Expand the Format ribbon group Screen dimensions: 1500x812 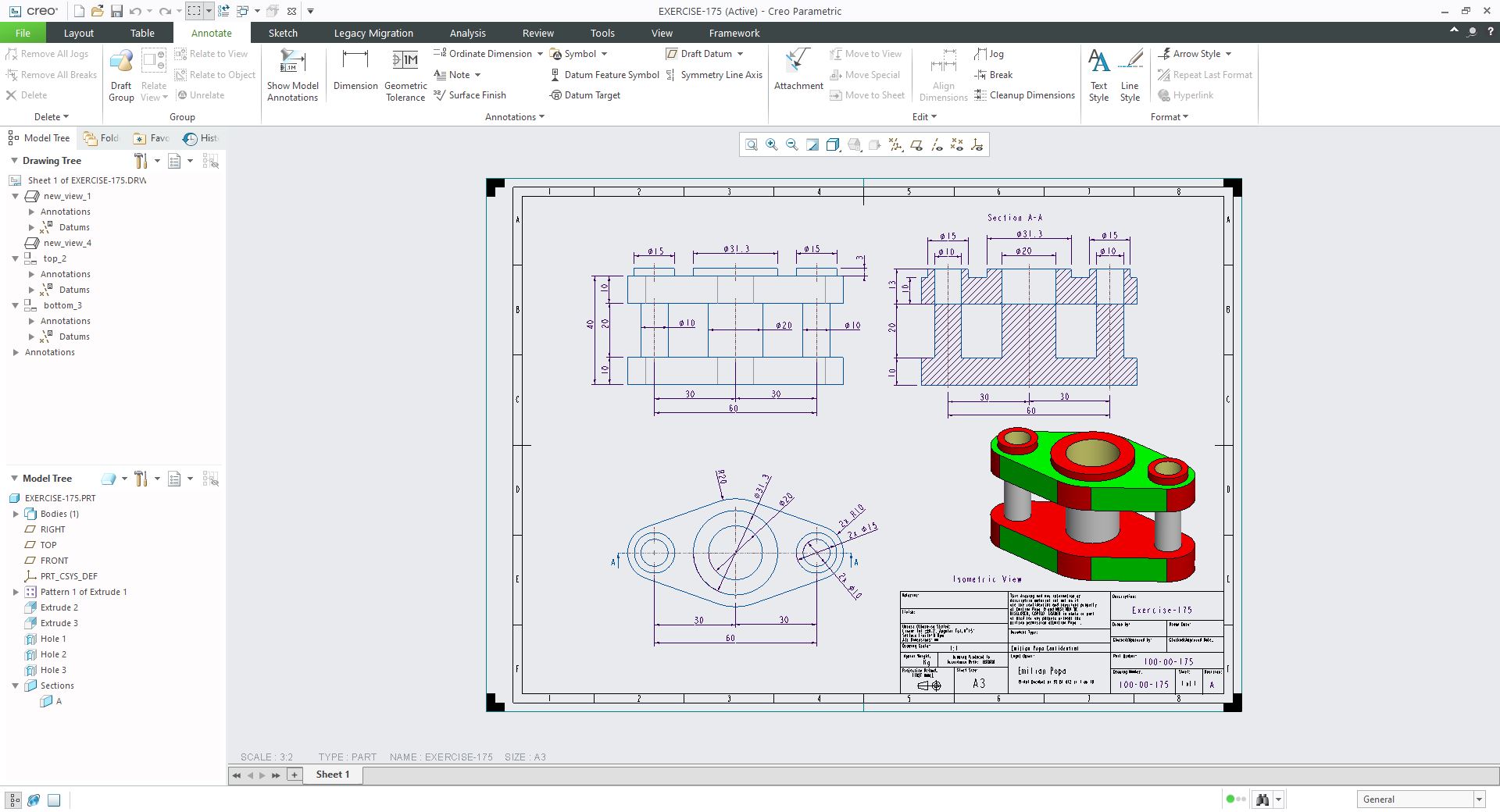[1169, 117]
